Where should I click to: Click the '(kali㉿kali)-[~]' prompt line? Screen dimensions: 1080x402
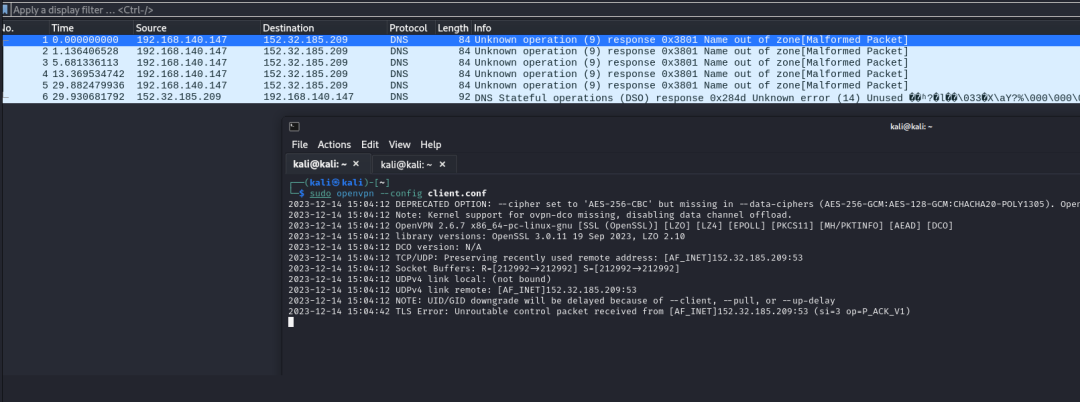click(x=340, y=182)
